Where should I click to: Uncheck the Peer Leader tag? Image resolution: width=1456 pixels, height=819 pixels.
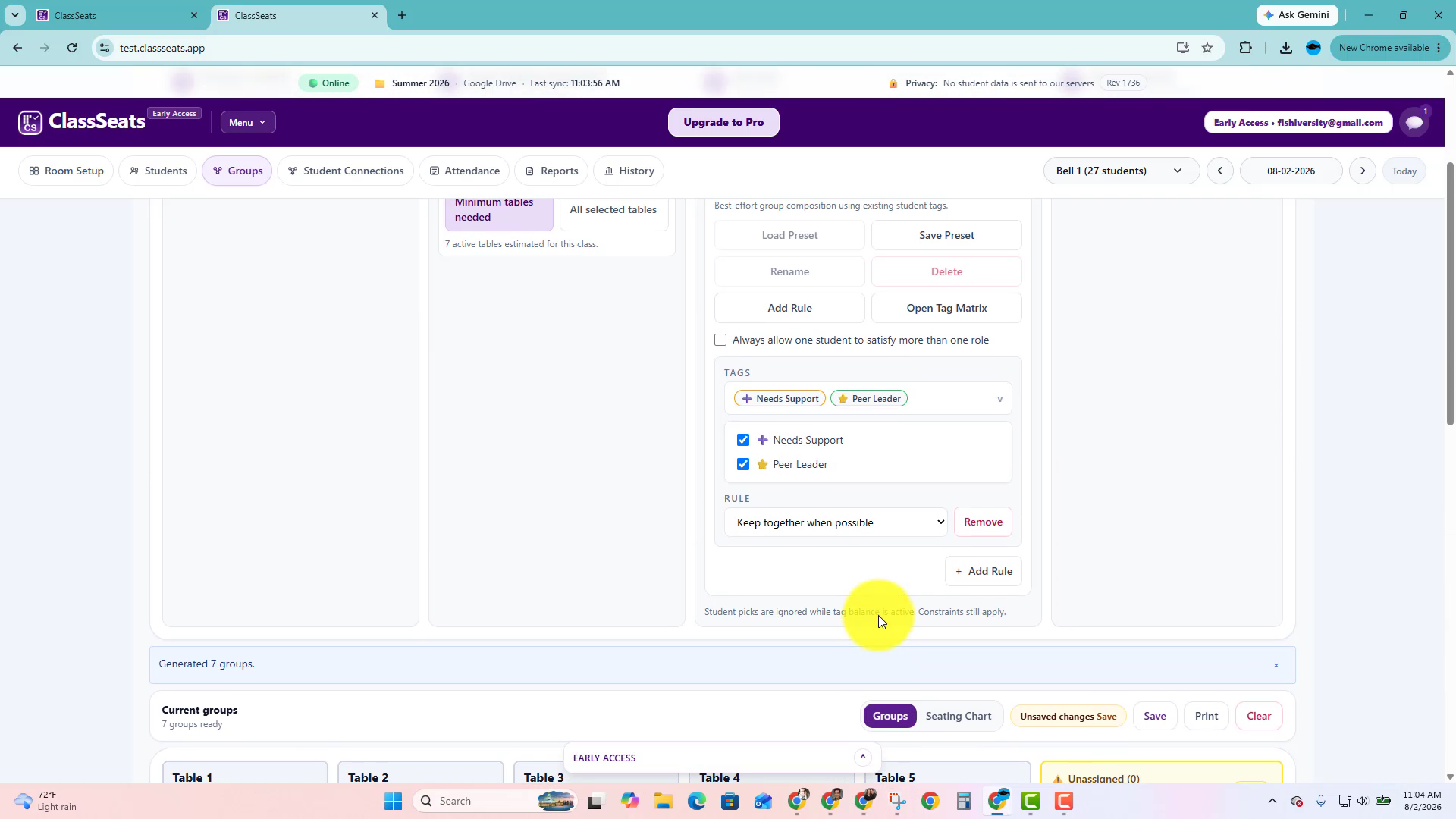(743, 464)
